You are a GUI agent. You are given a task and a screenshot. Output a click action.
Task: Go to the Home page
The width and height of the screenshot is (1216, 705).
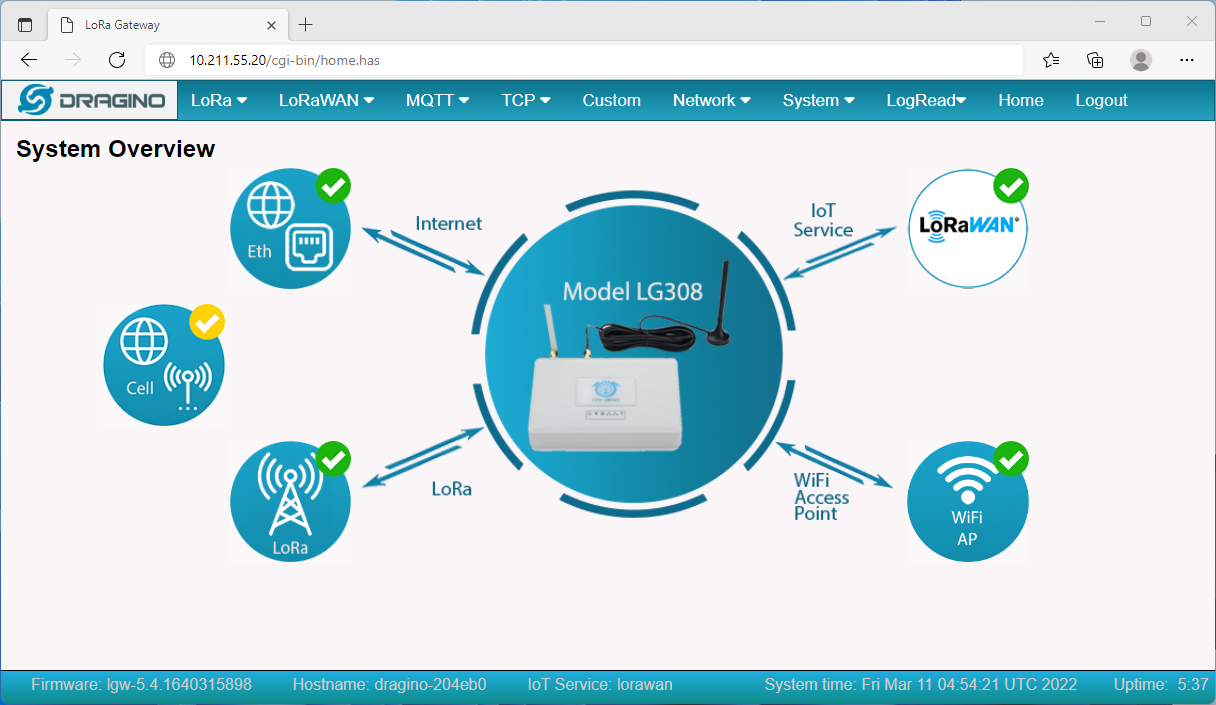pyautogui.click(x=1021, y=100)
